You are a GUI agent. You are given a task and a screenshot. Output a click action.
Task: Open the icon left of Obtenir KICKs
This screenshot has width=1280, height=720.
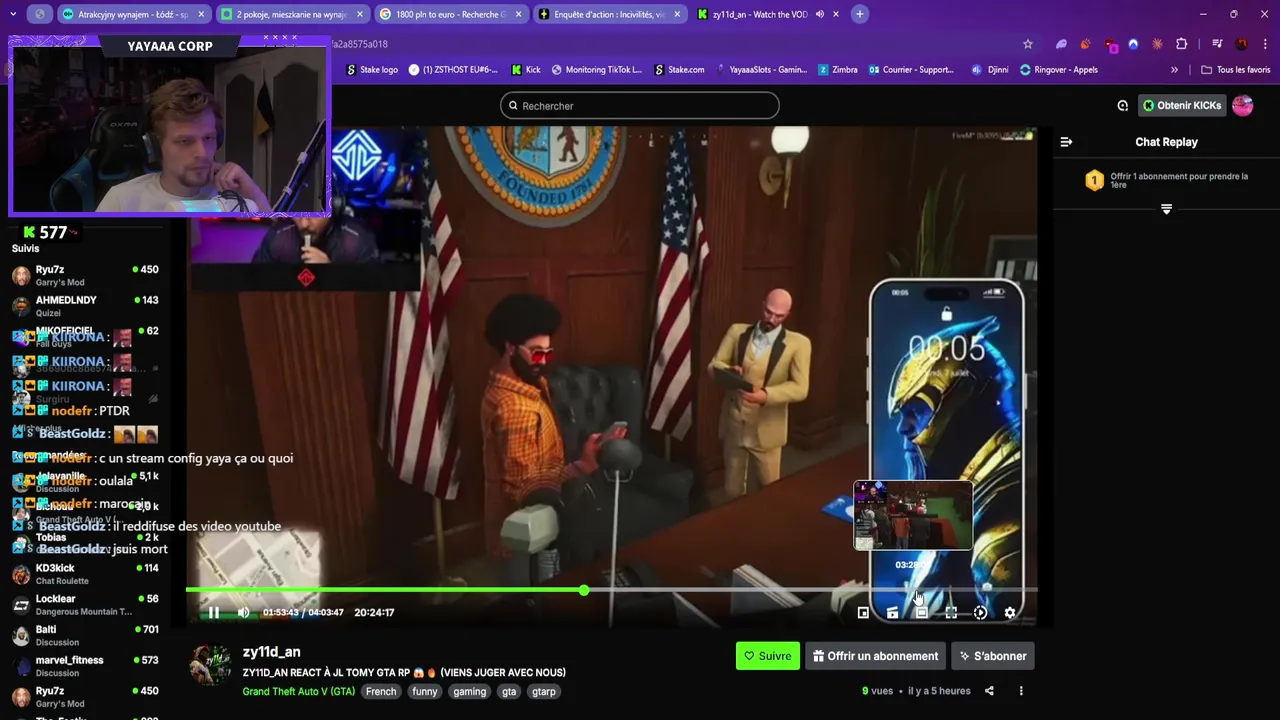(1122, 105)
